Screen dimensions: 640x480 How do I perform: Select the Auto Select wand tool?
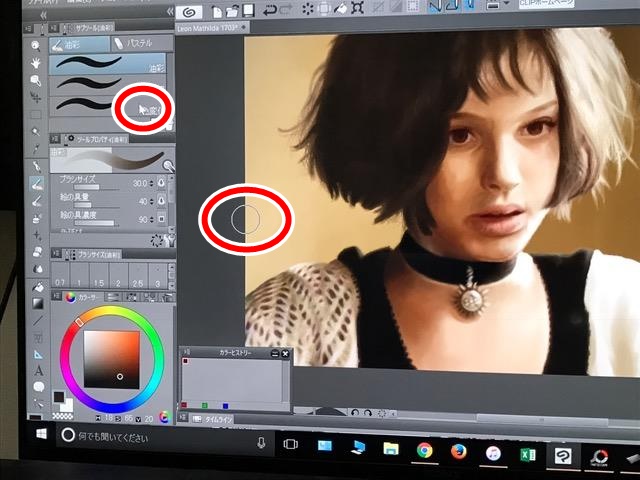coord(36,131)
